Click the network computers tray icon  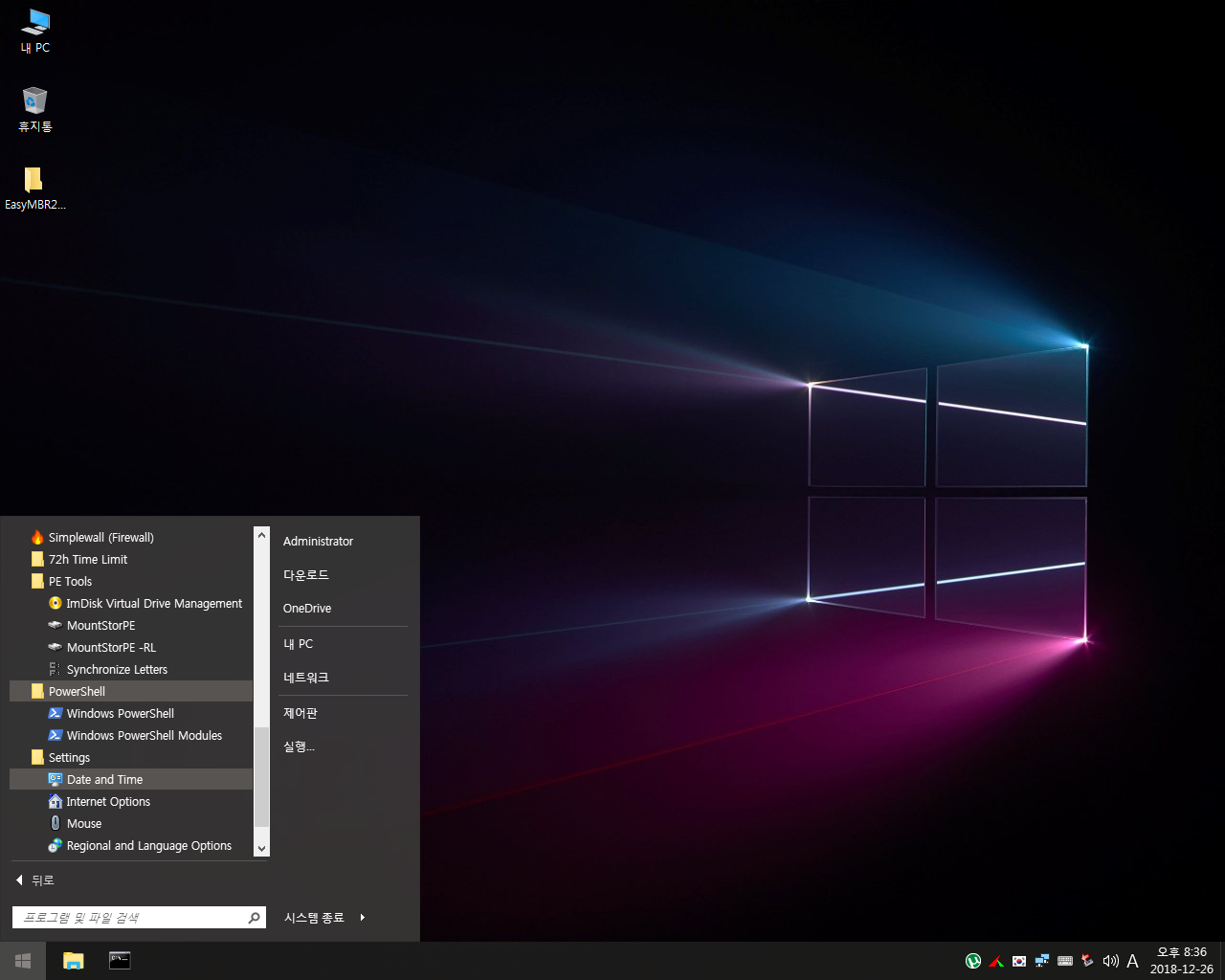click(x=1042, y=961)
